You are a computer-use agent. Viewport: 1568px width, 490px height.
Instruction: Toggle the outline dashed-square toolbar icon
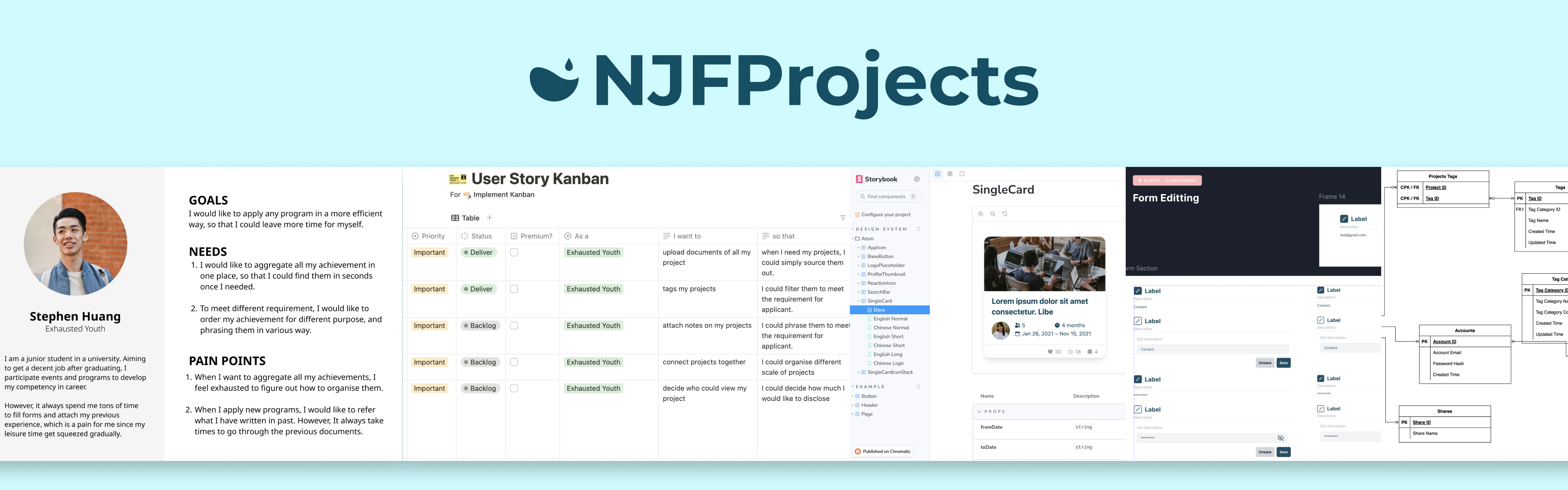pos(962,174)
